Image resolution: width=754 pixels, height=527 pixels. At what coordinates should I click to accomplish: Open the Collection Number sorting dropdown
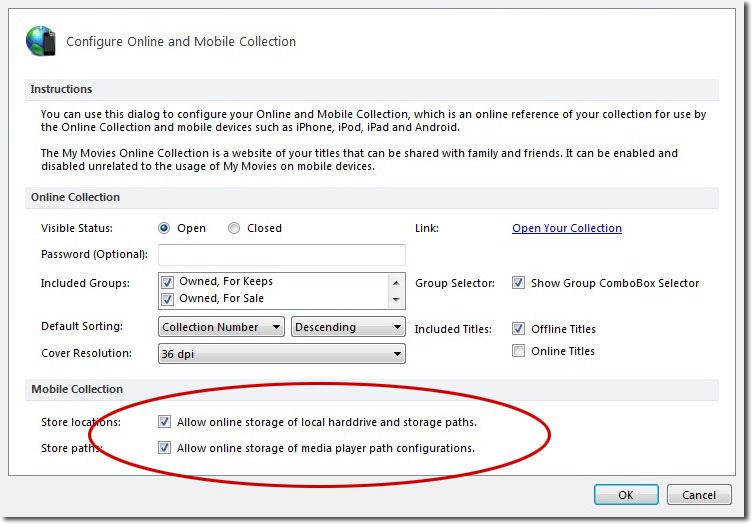[x=222, y=327]
